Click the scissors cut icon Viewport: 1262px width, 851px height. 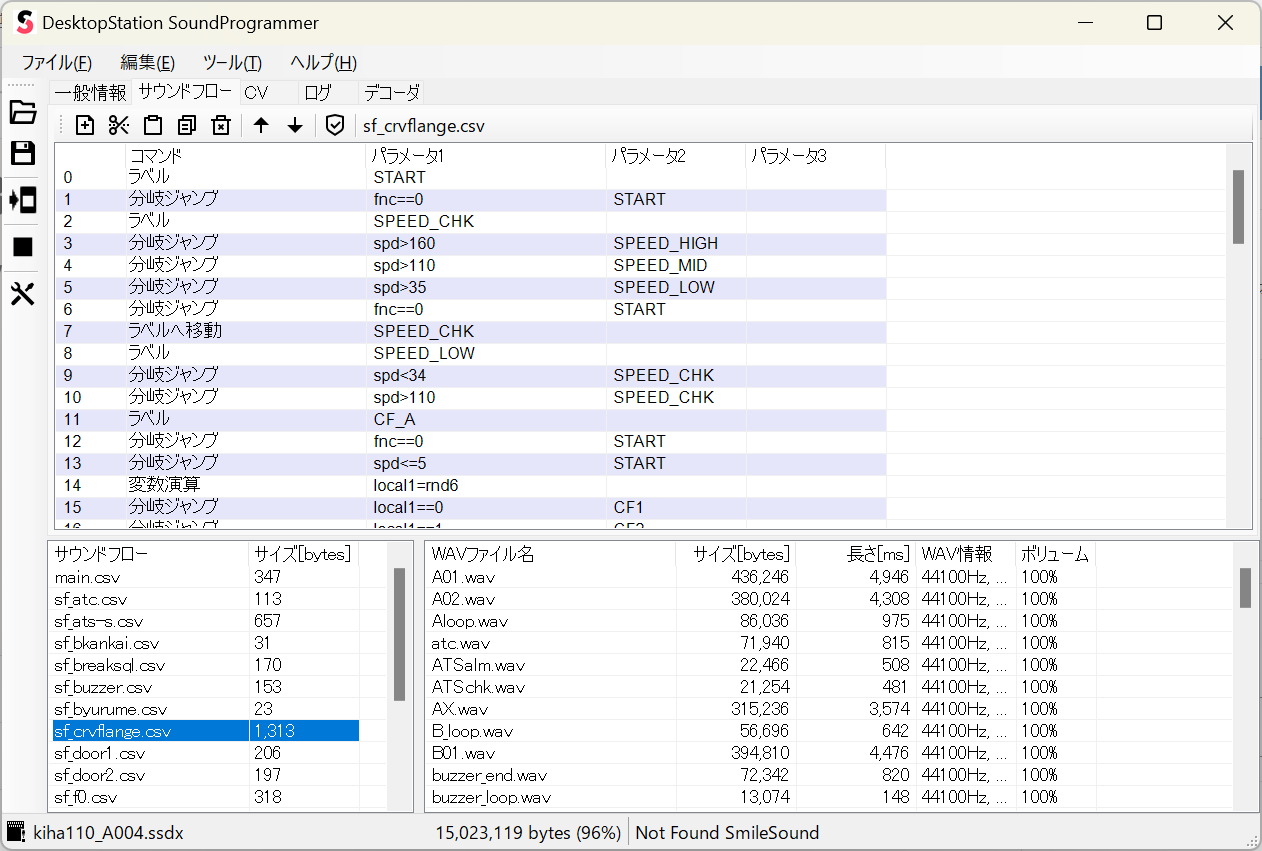point(119,125)
